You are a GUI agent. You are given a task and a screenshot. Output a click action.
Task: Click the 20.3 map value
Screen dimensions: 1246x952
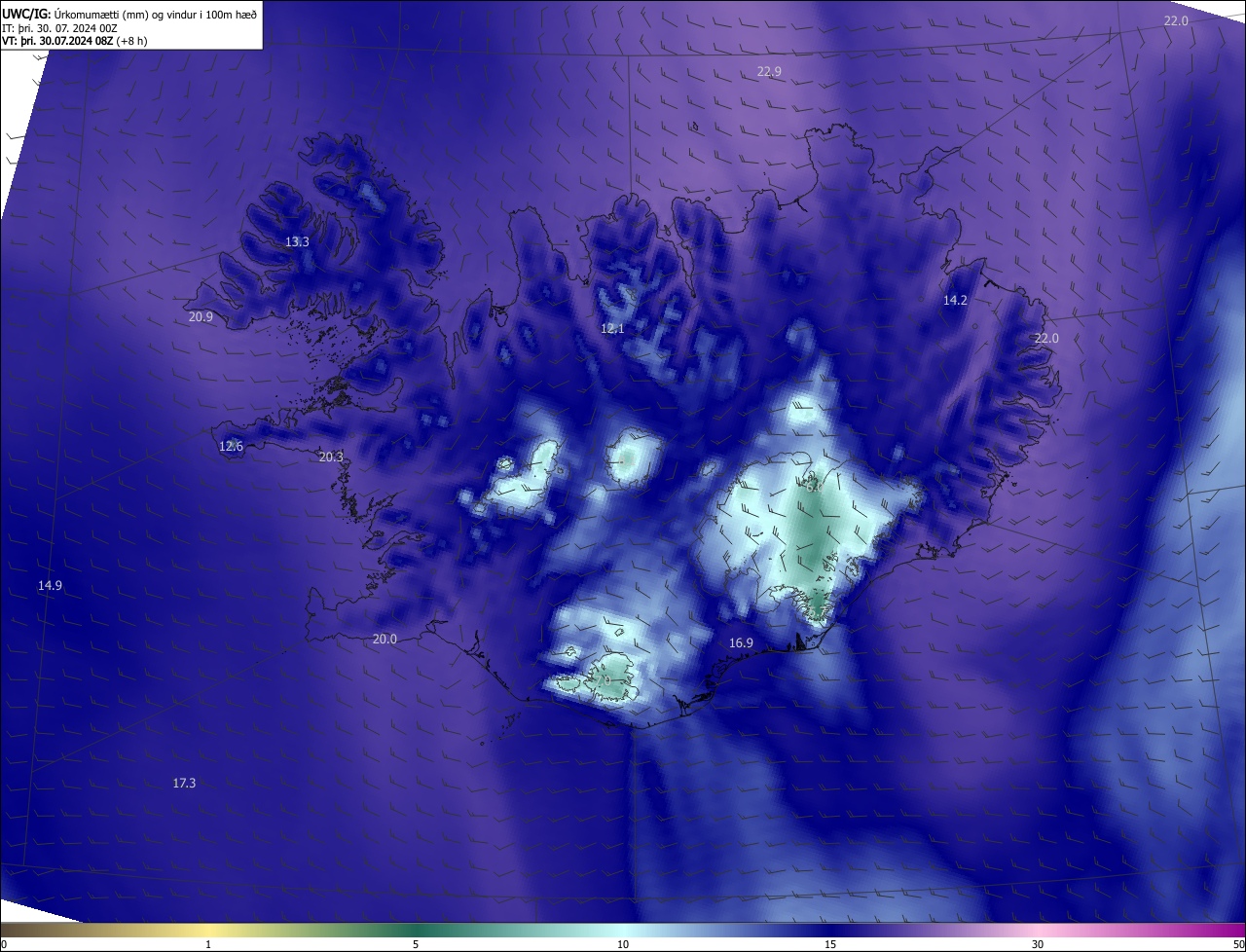point(331,457)
